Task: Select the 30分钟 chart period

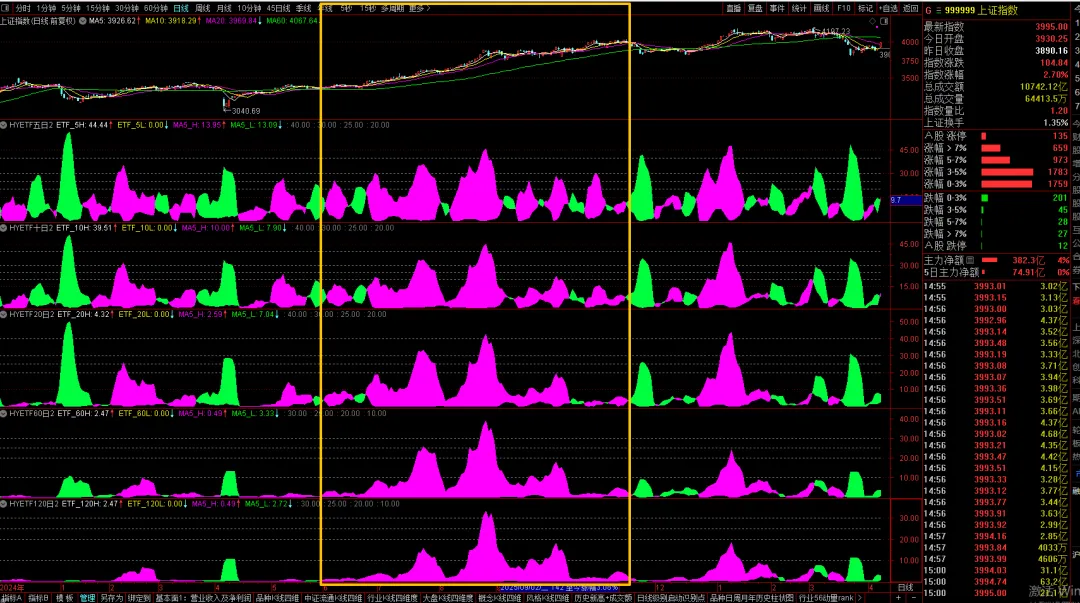Action: point(127,8)
